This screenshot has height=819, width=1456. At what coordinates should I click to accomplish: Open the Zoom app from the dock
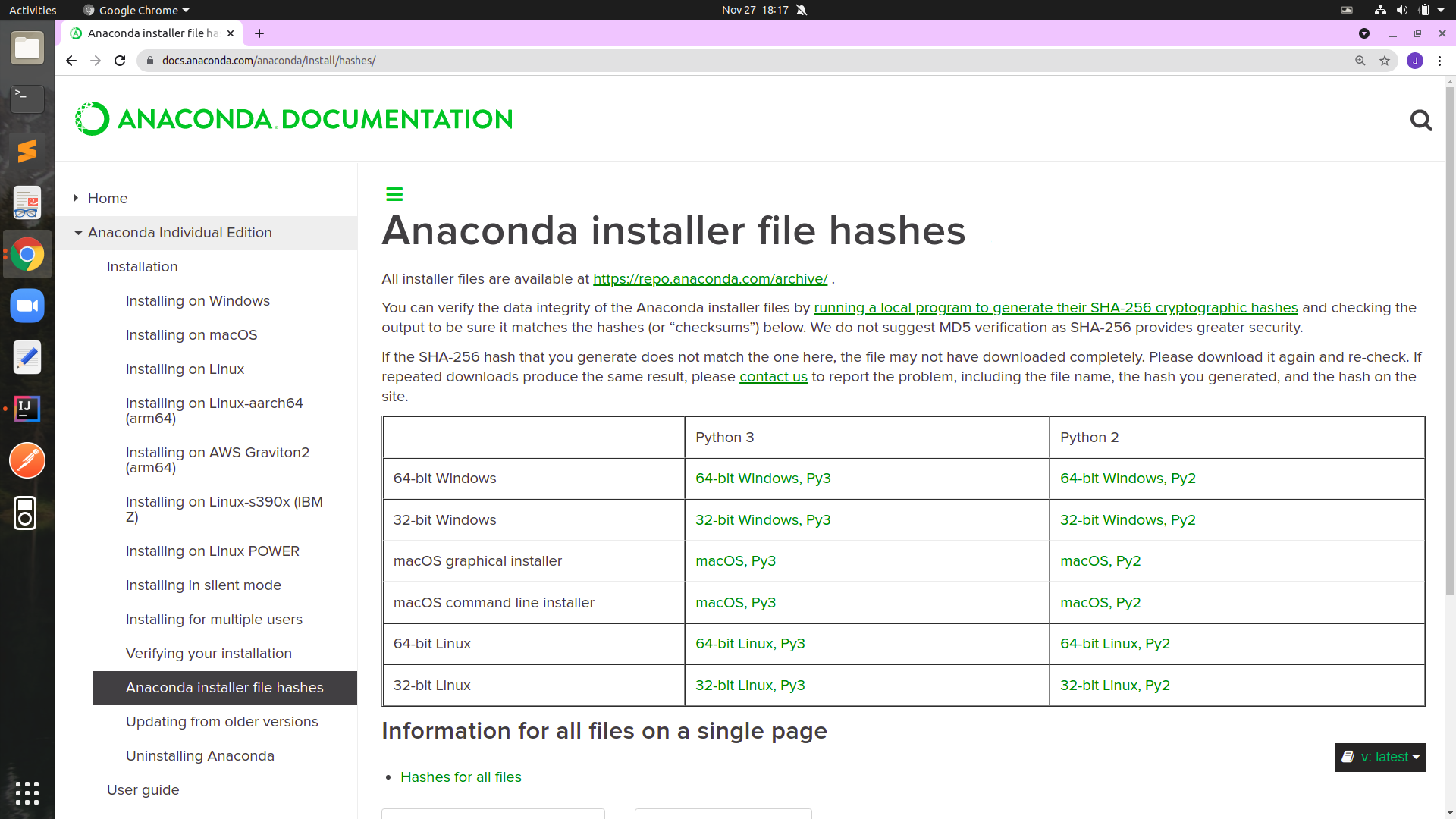(27, 306)
